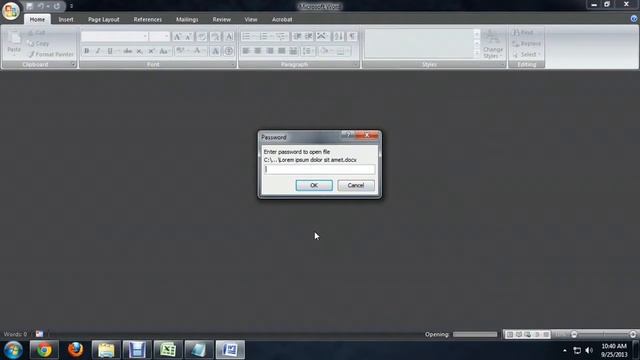This screenshot has width=640, height=360.
Task: Open the Acrobat tab
Action: pos(282,19)
